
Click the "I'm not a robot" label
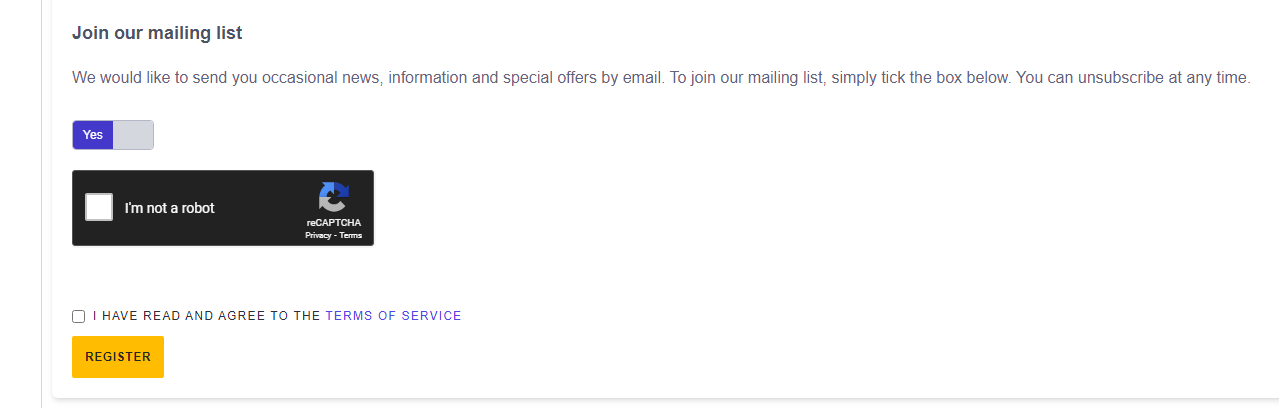point(170,208)
